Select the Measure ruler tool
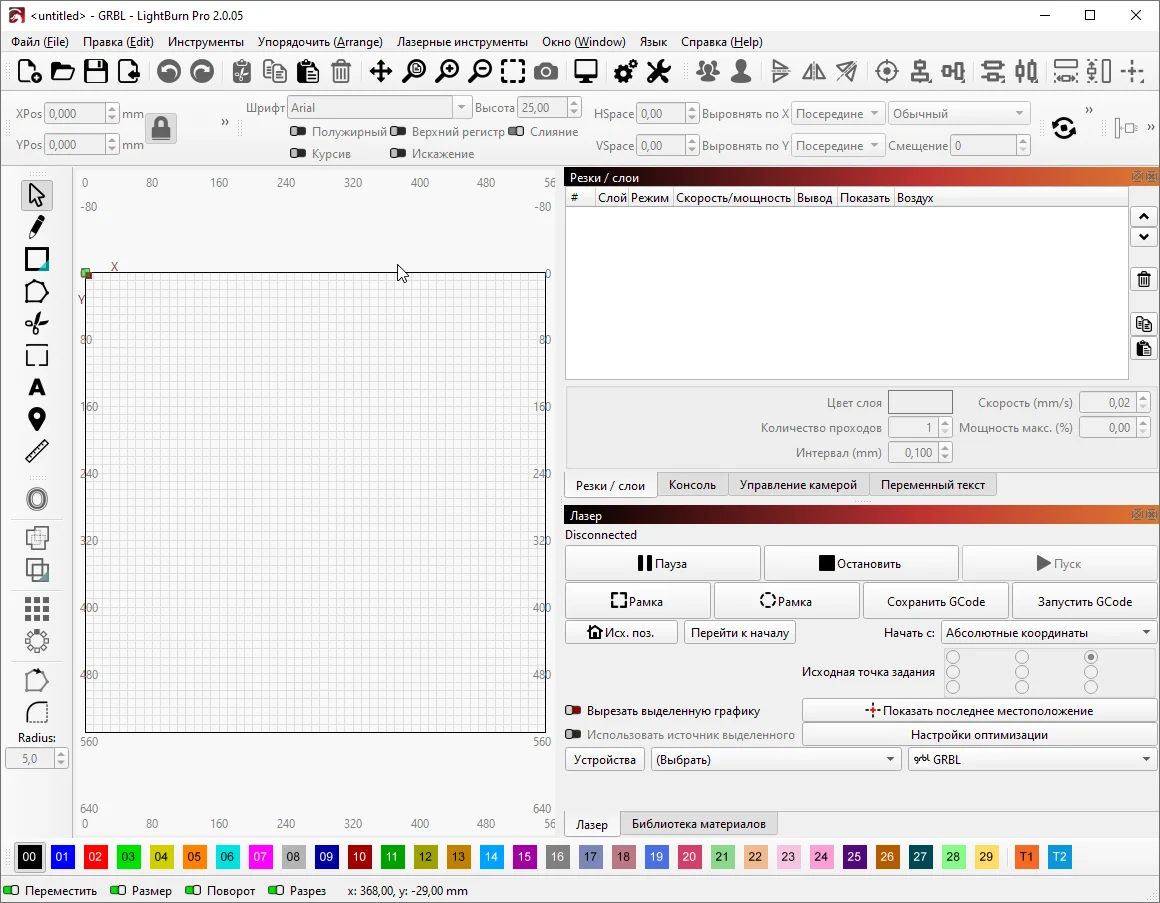1160x903 pixels. click(x=37, y=451)
